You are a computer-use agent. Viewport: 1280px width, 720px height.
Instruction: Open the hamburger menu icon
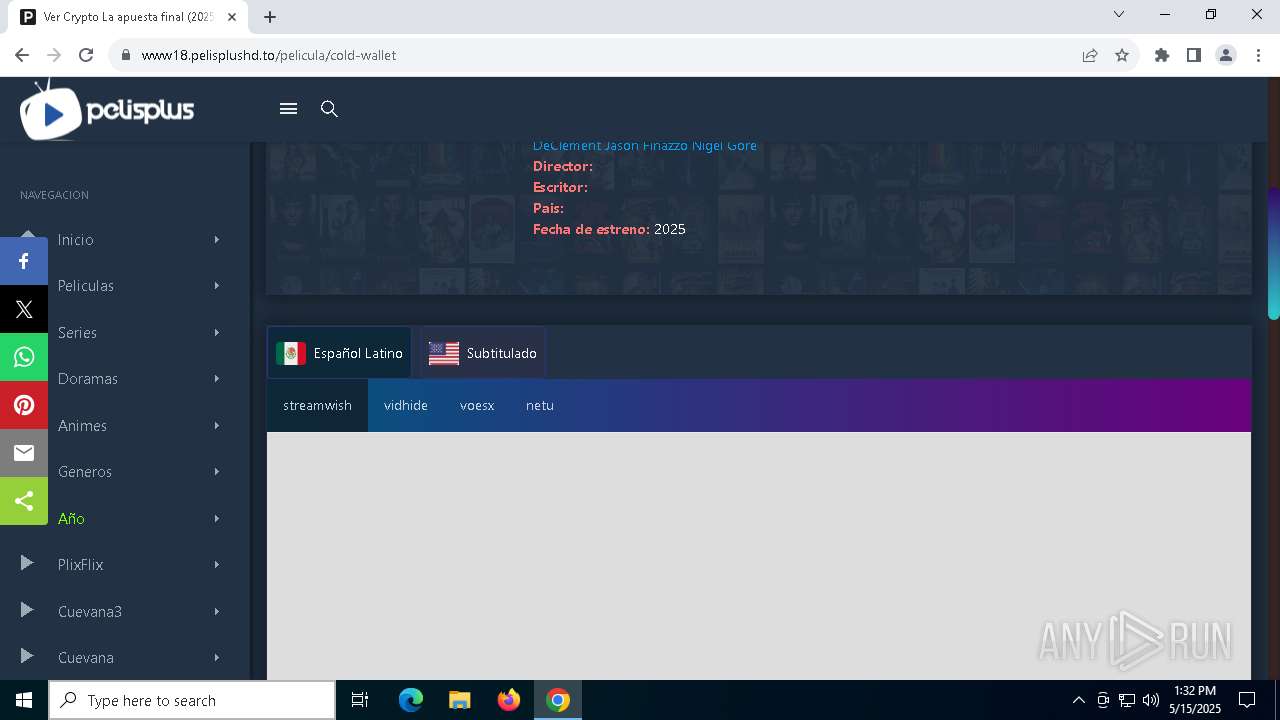click(x=288, y=109)
